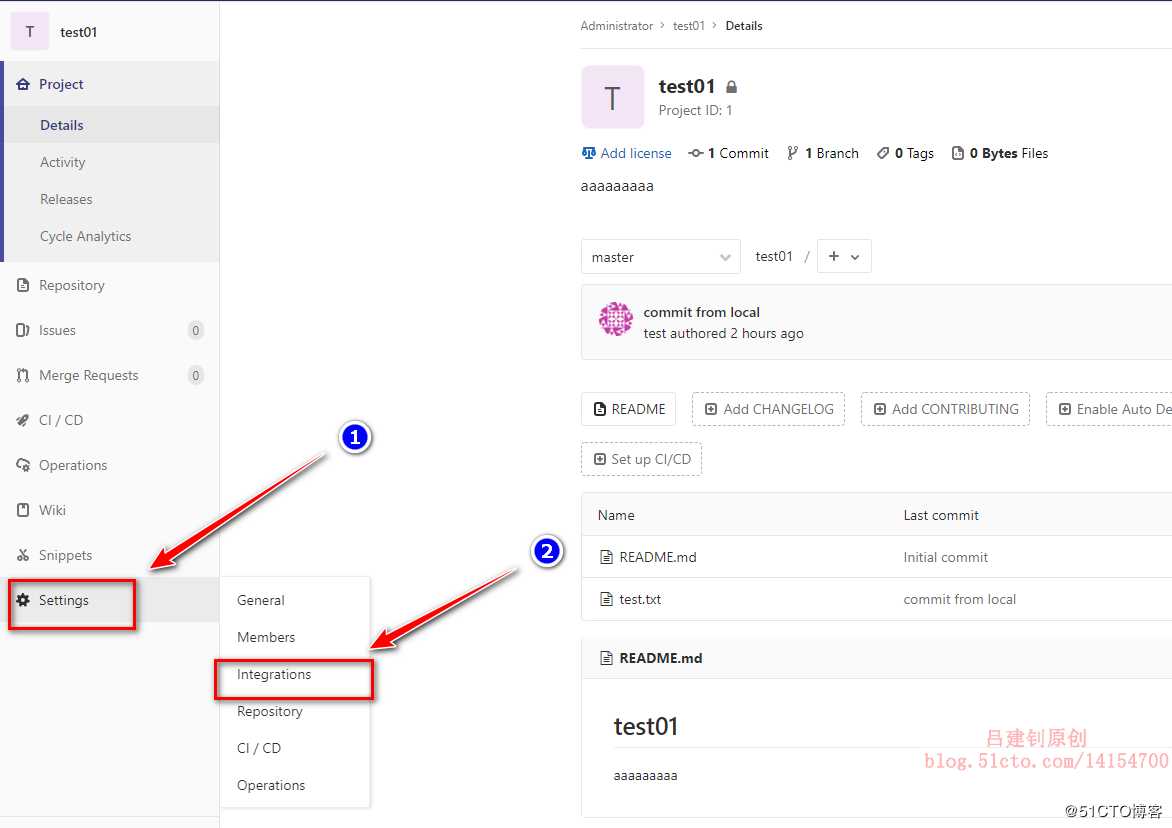
Task: Click the 'Project ID: 1' text
Action: click(x=695, y=111)
